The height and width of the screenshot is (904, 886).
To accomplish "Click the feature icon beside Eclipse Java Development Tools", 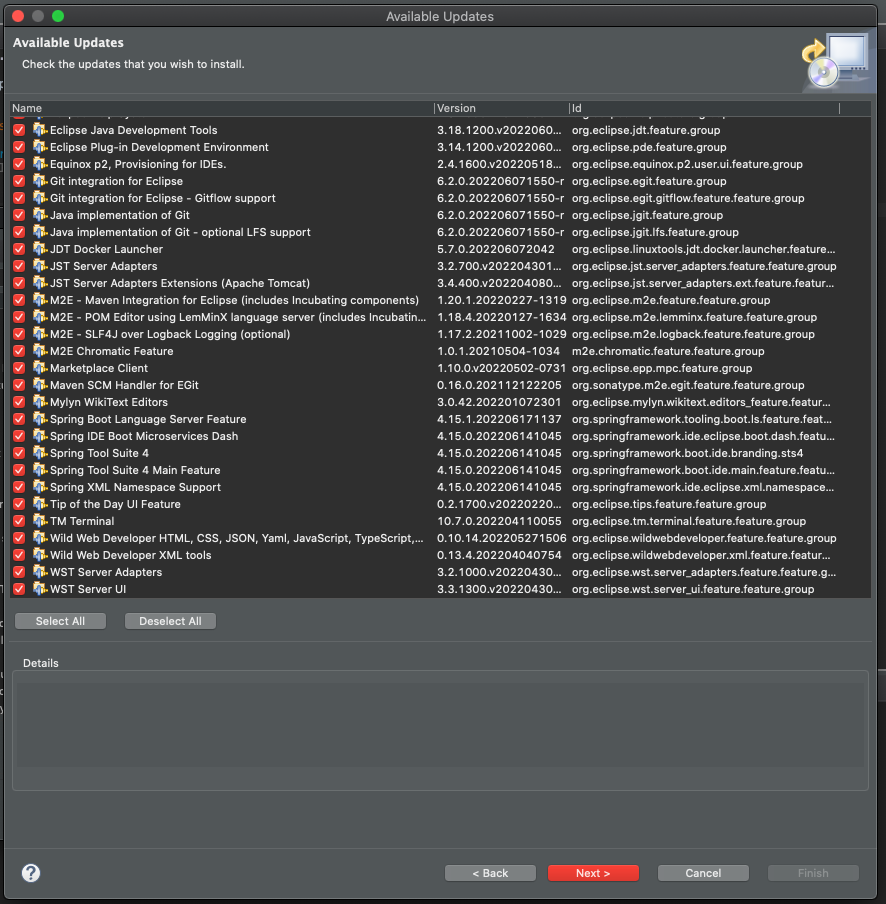I will coord(40,130).
